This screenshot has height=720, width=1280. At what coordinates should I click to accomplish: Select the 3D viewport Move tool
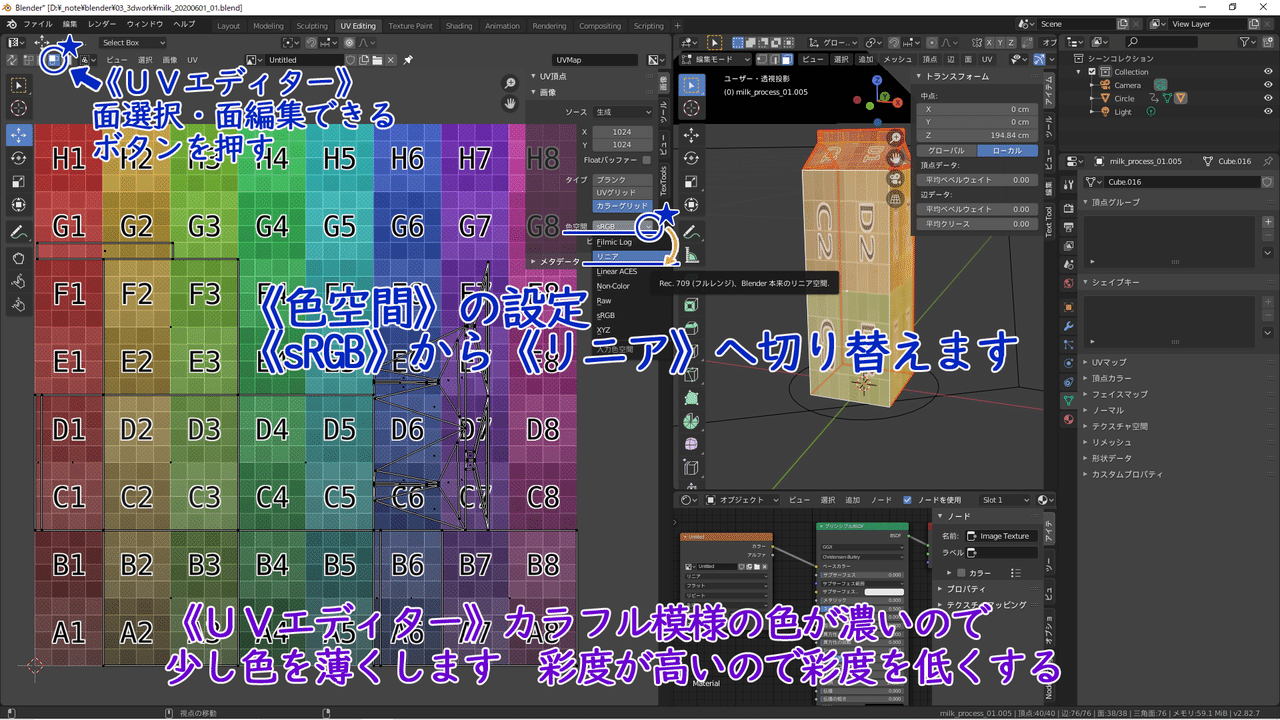pos(691,135)
